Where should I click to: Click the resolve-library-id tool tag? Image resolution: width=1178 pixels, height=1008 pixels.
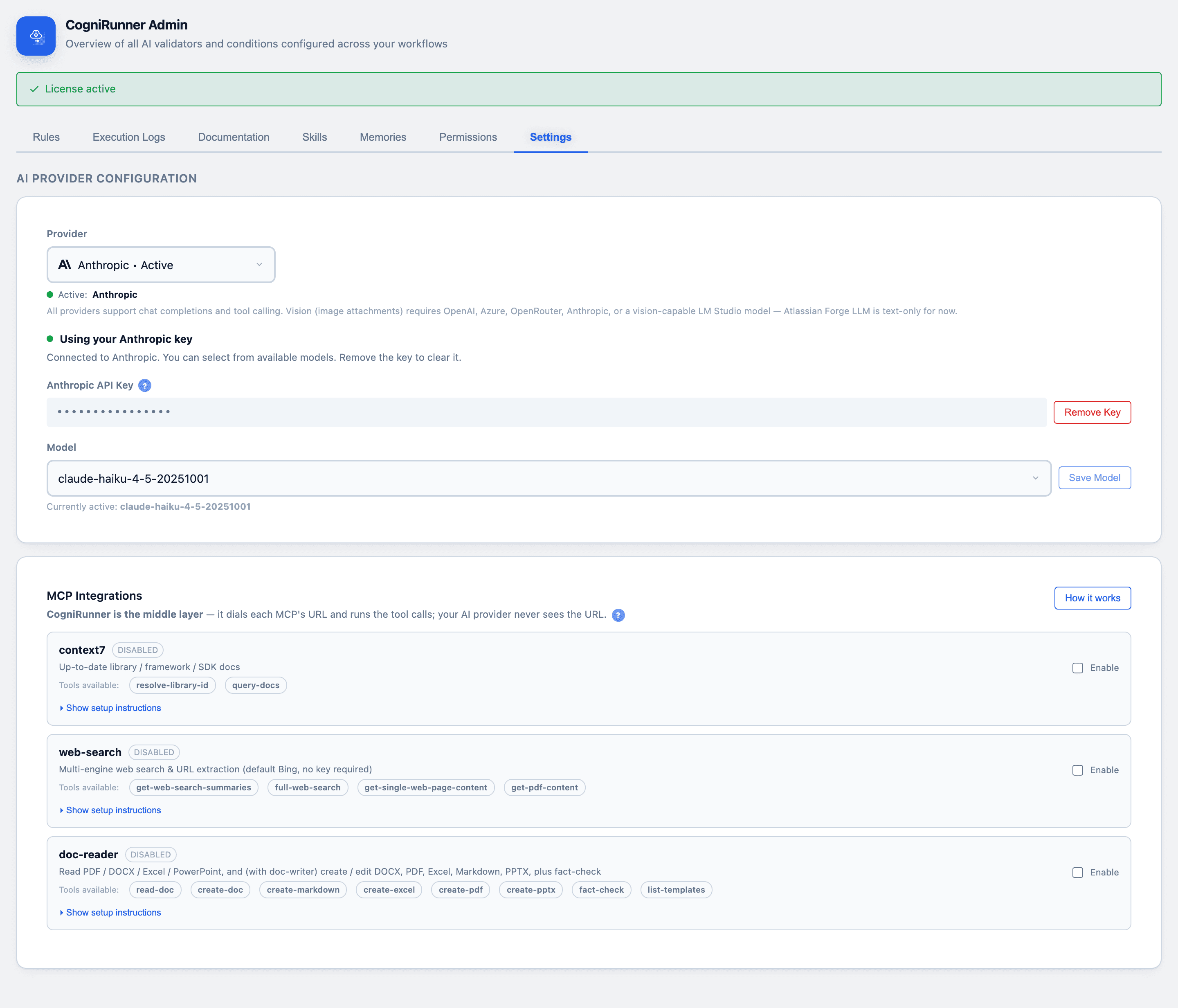coord(172,685)
